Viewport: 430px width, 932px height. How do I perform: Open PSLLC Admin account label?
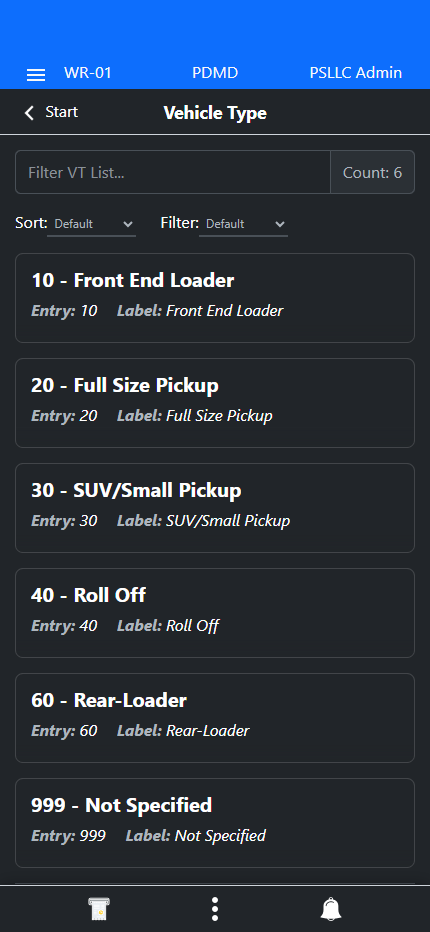[356, 73]
